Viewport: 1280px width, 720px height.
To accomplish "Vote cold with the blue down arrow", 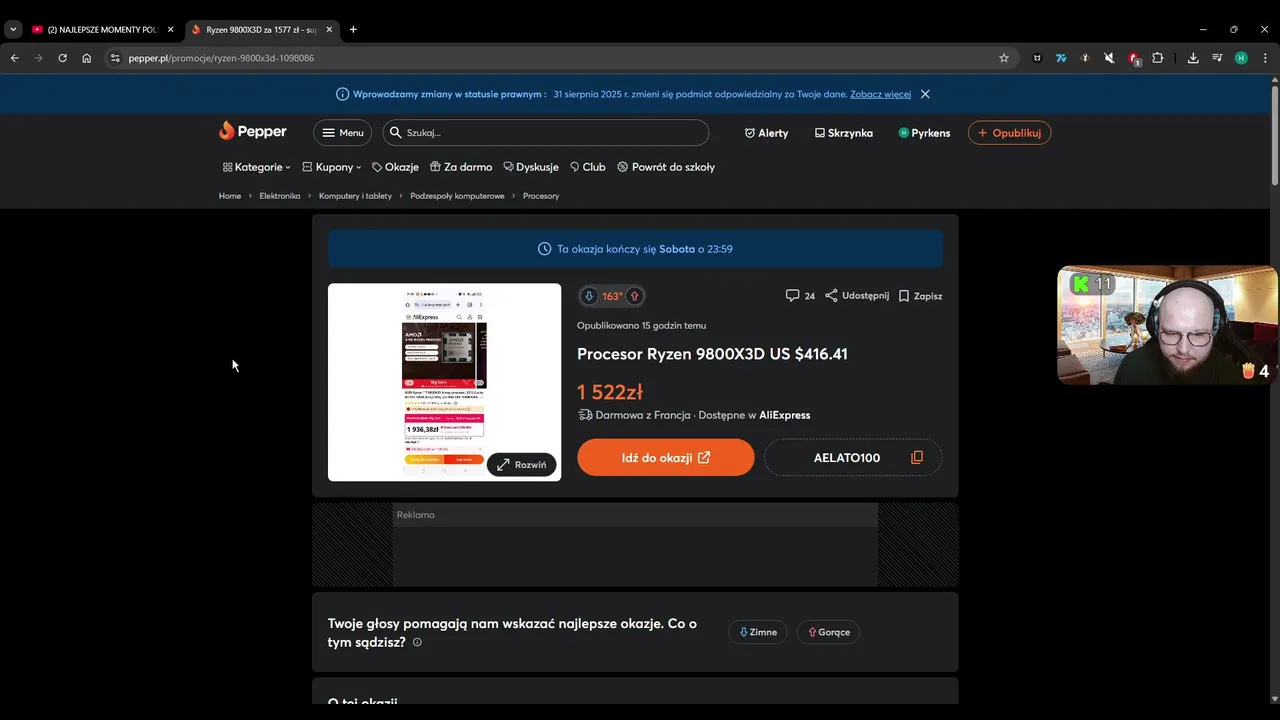I will pos(589,296).
